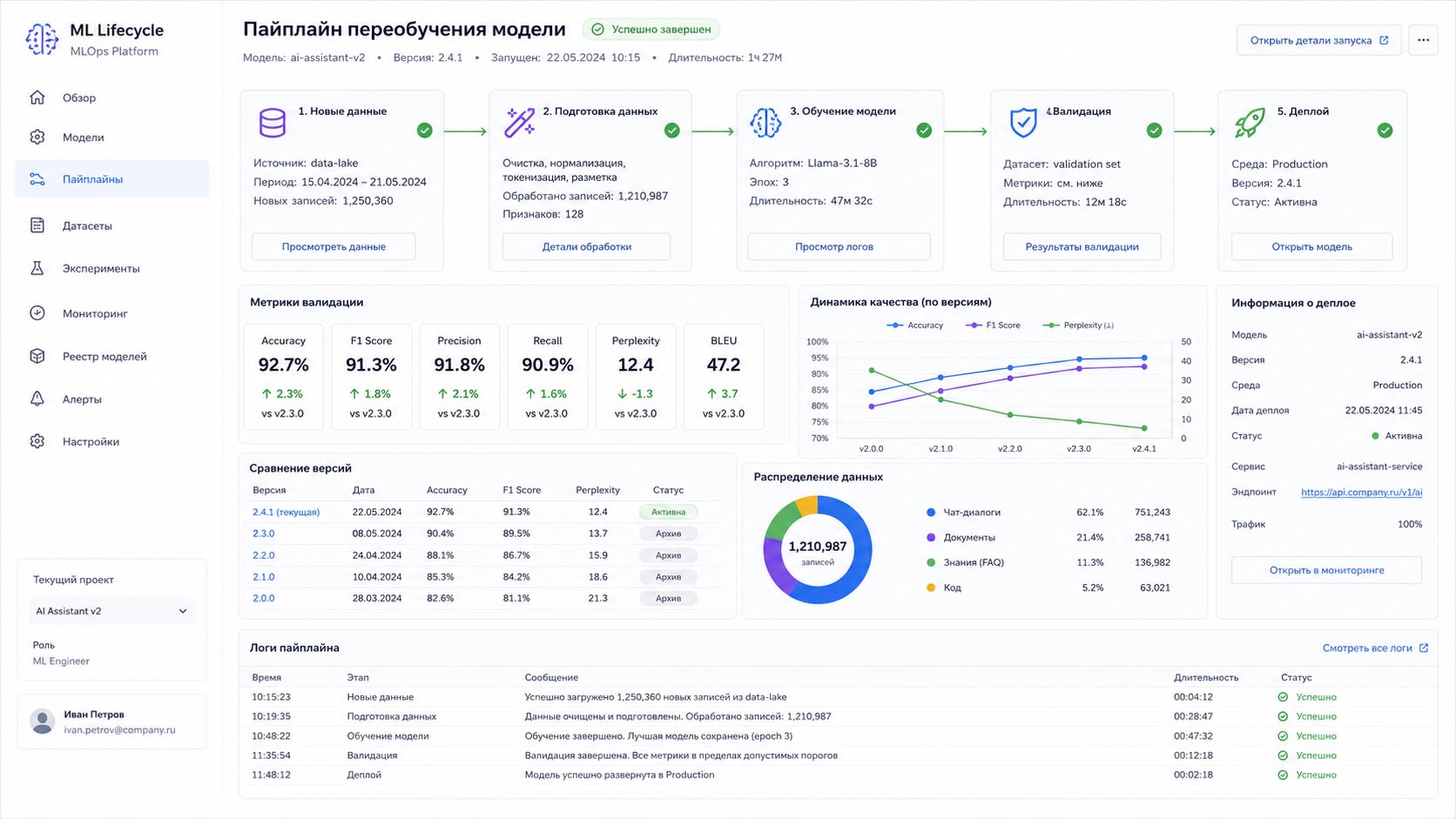Open the three-dots more options menu
1456x819 pixels.
[x=1423, y=40]
